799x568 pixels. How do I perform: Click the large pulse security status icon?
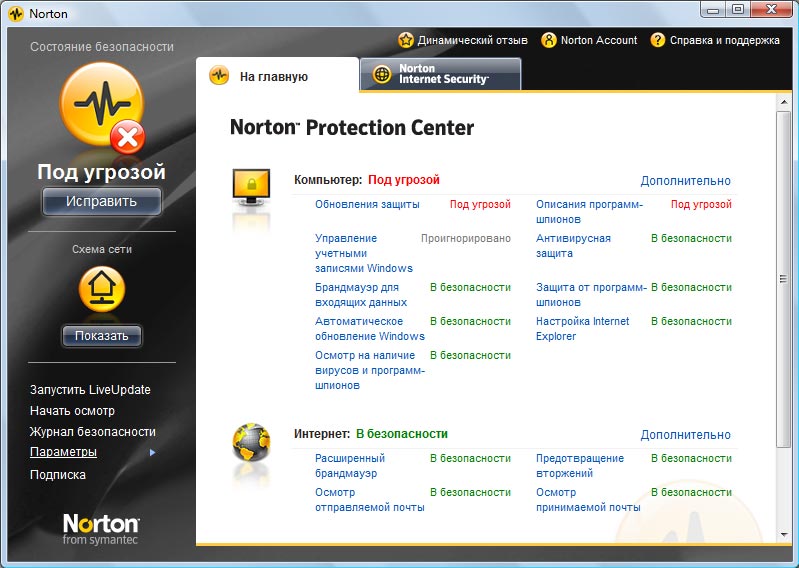(101, 105)
